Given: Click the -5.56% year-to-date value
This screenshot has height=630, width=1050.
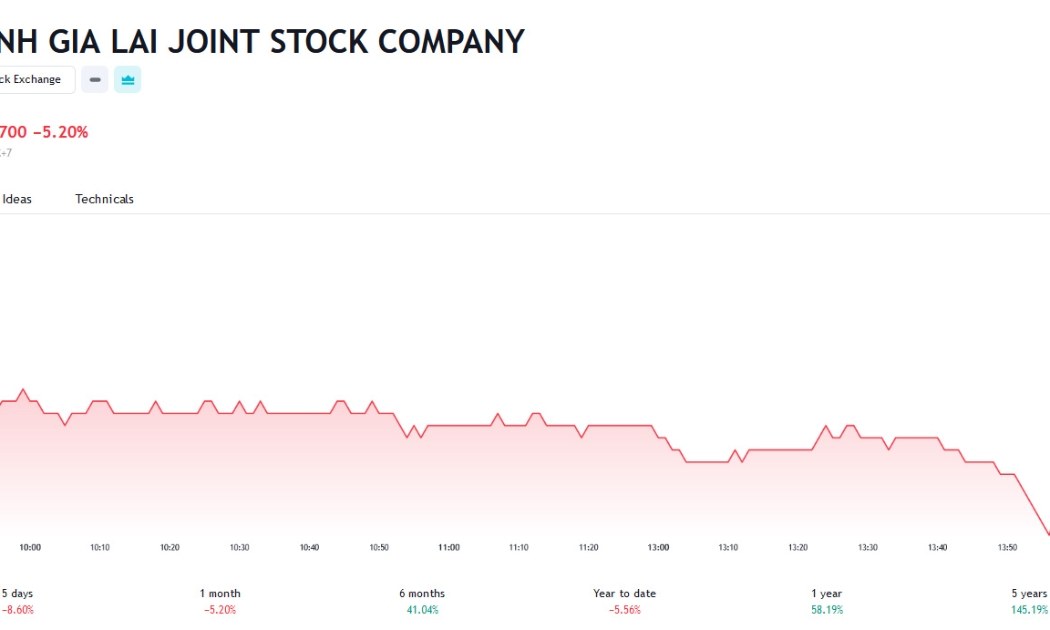Looking at the screenshot, I should pos(624,610).
